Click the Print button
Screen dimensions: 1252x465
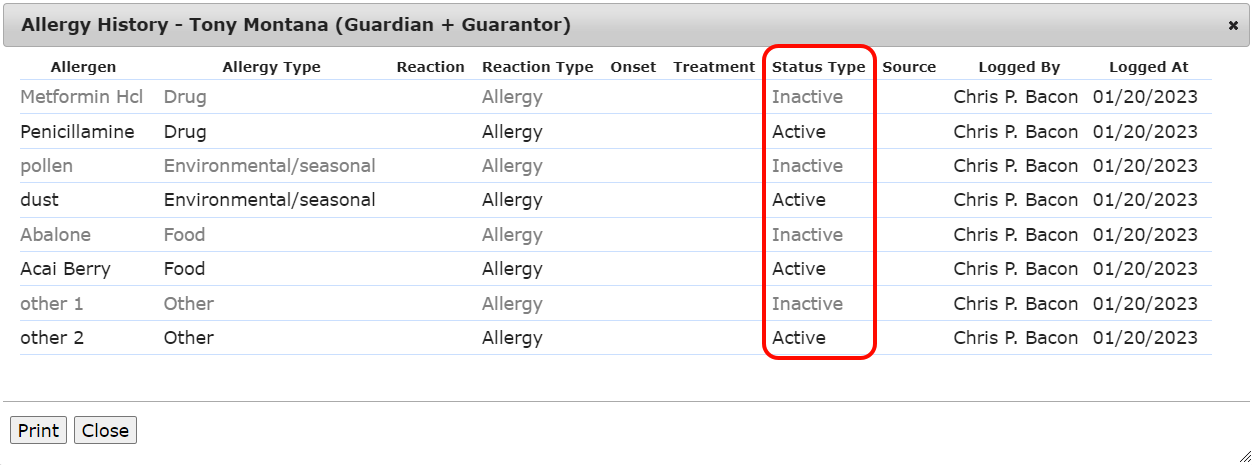coord(38,430)
